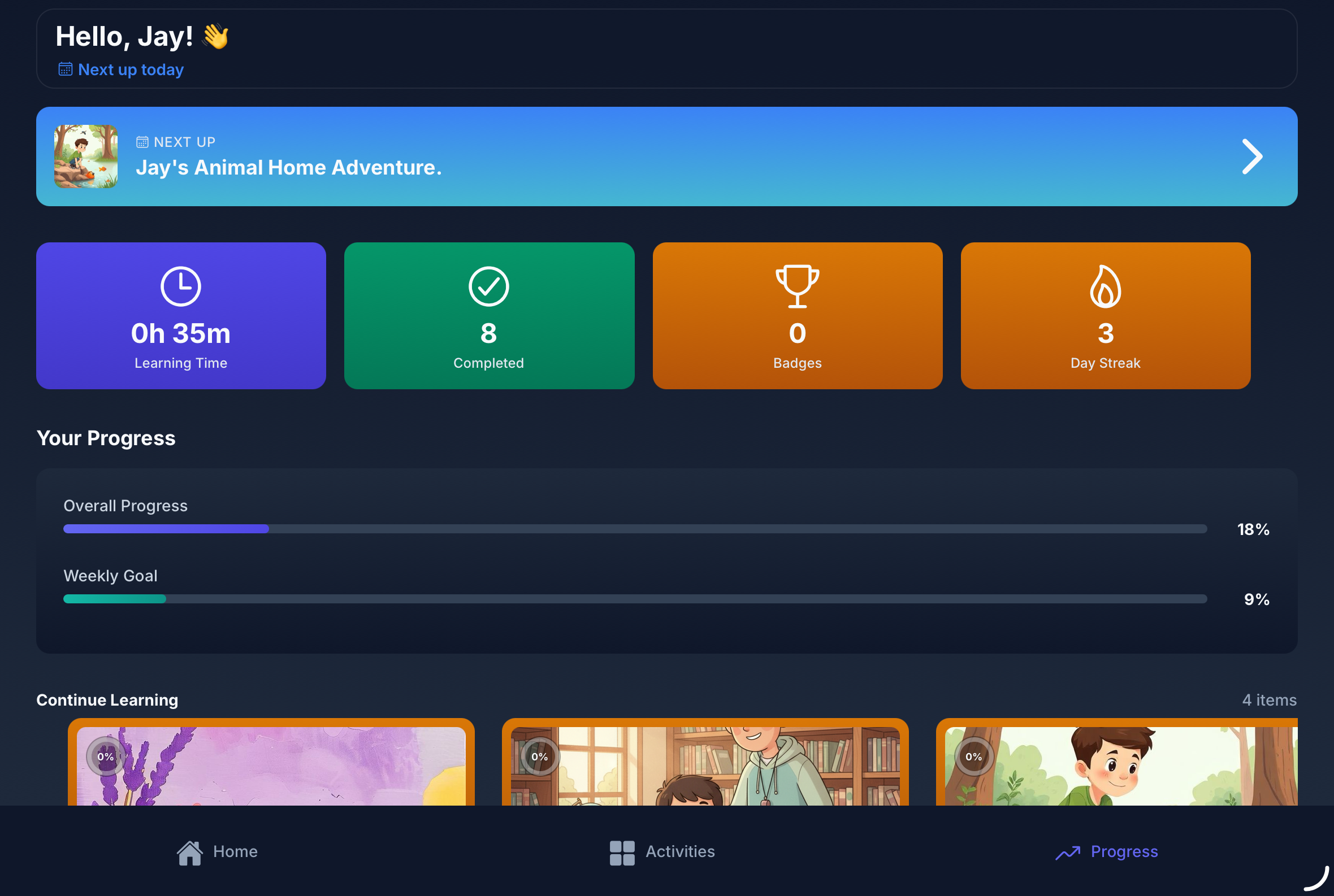Image resolution: width=1334 pixels, height=896 pixels.
Task: Open the library bookshelf lesson card
Action: [704, 765]
